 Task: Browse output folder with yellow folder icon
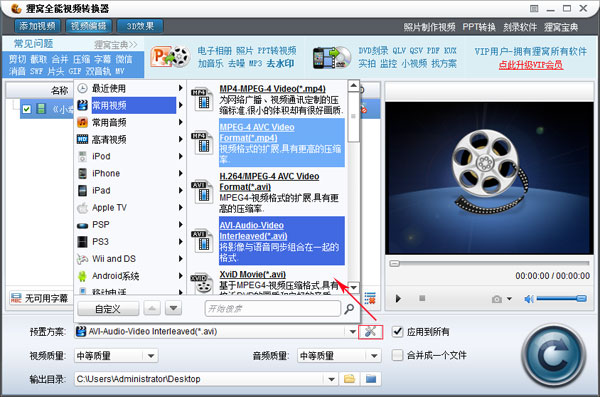click(349, 379)
